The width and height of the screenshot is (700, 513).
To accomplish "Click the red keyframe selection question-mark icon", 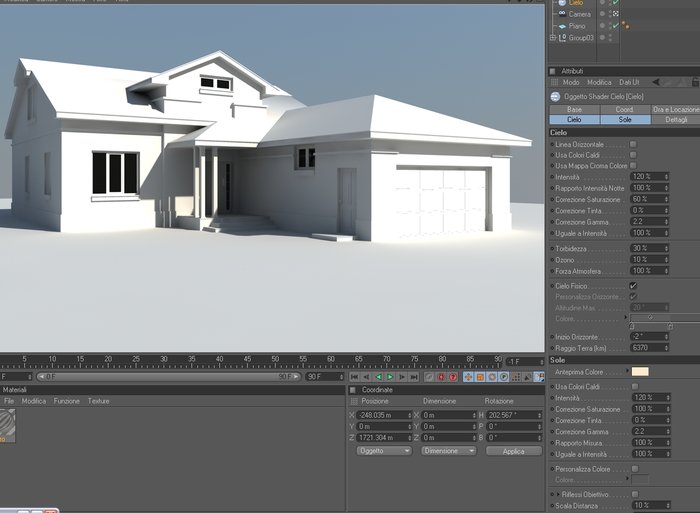I will tap(453, 377).
